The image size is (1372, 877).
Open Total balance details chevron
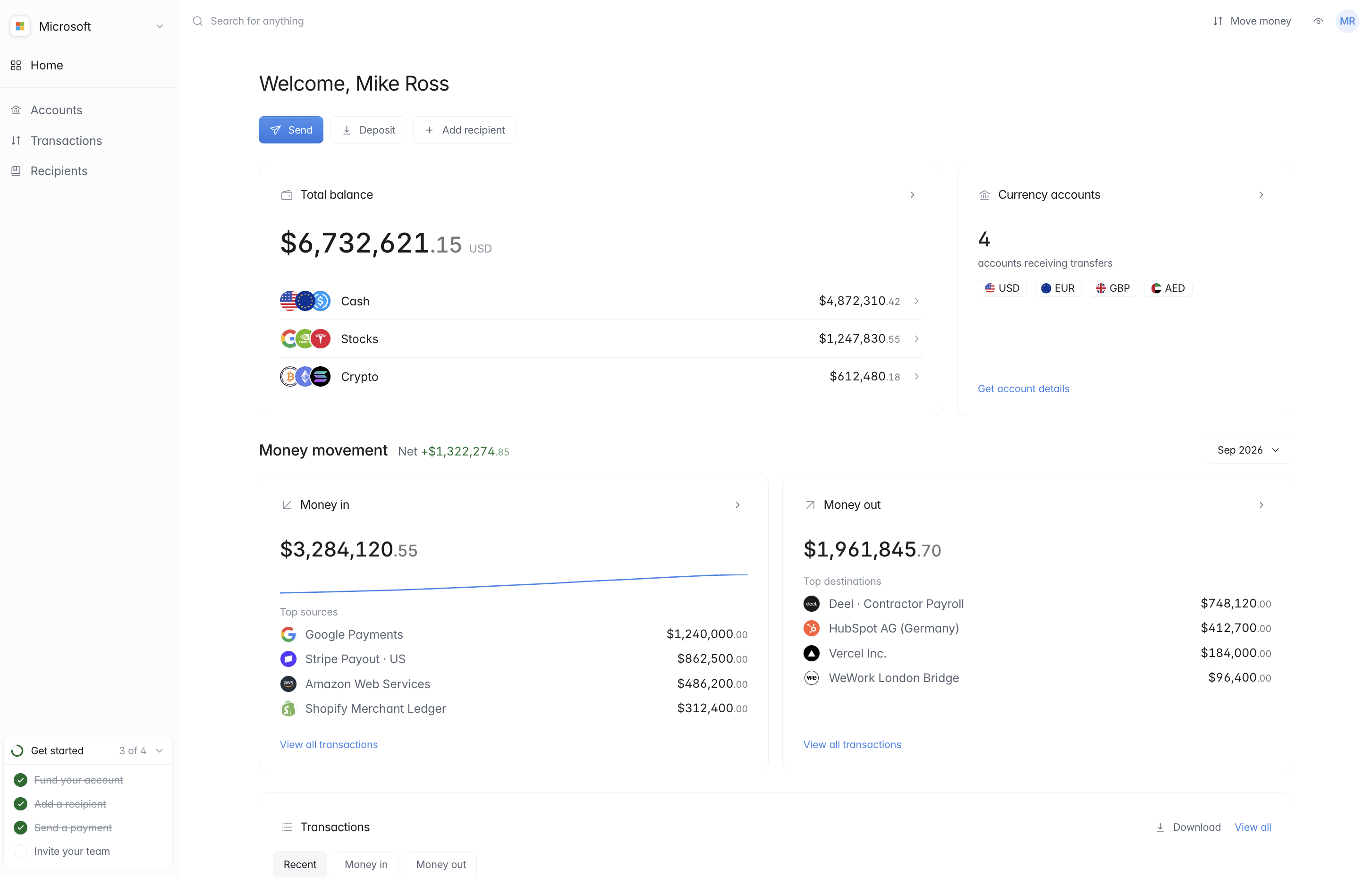(912, 195)
